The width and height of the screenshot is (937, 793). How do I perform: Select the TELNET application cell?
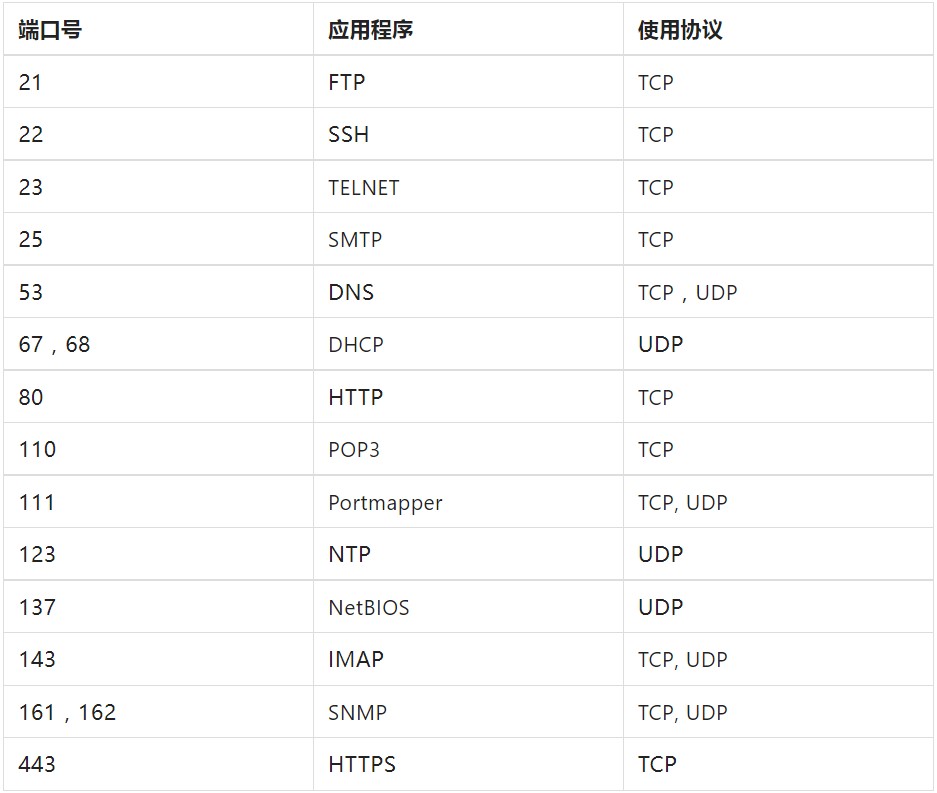(364, 187)
